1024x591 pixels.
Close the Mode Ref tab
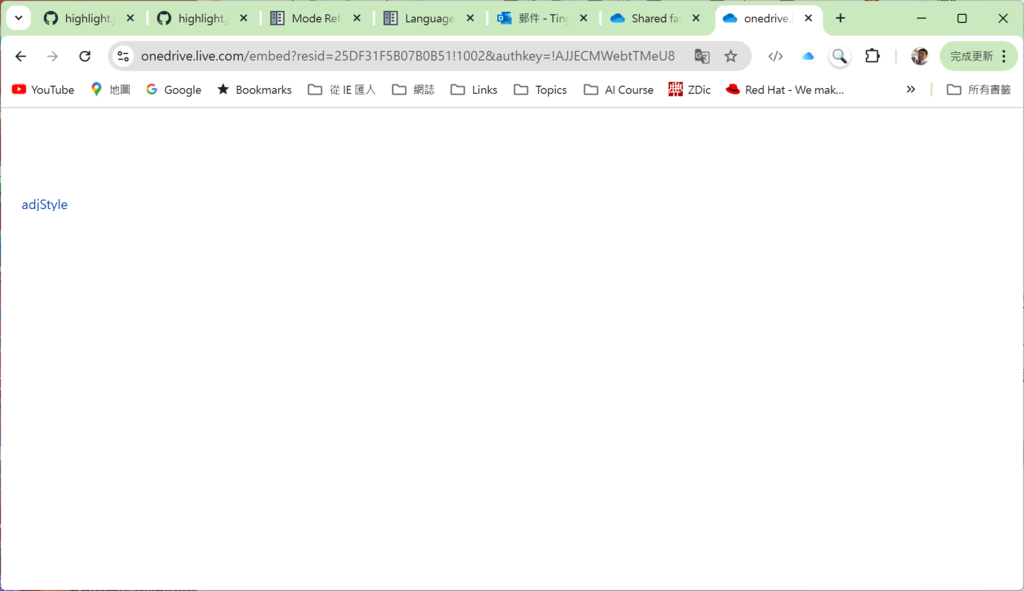tap(357, 18)
